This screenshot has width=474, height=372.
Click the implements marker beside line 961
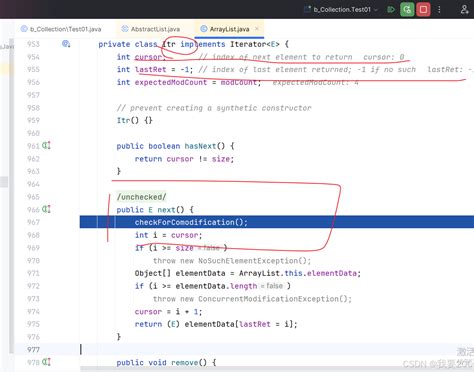pos(46,145)
